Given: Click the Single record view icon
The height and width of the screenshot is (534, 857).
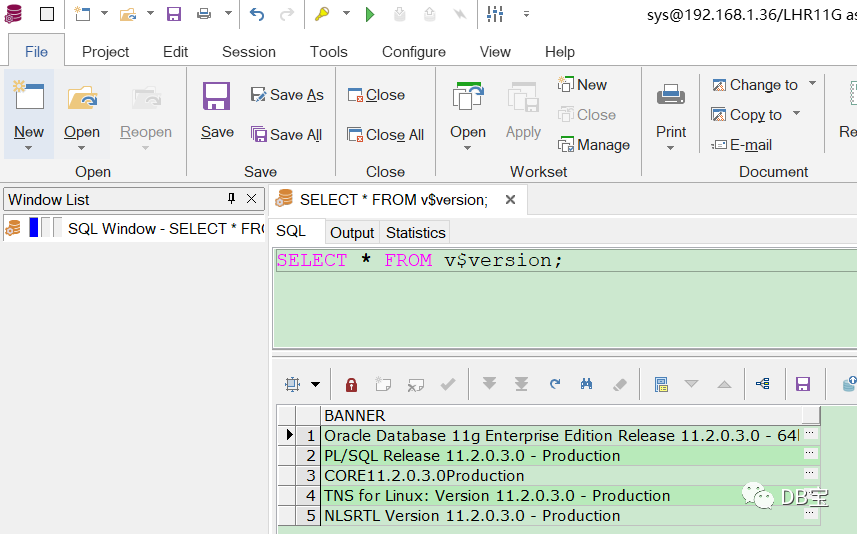Looking at the screenshot, I should point(661,385).
